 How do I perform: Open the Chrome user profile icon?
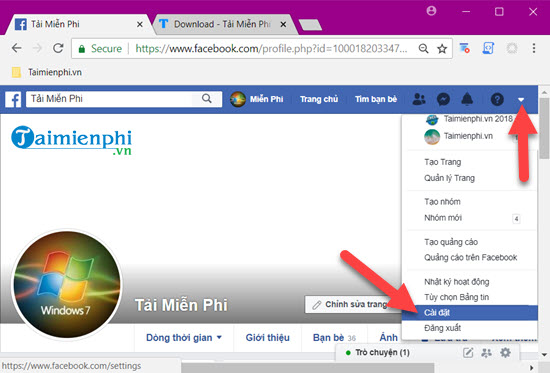point(431,11)
